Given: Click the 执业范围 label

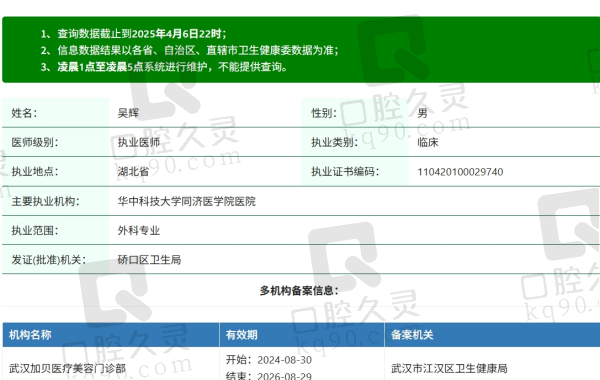Looking at the screenshot, I should tap(35, 230).
